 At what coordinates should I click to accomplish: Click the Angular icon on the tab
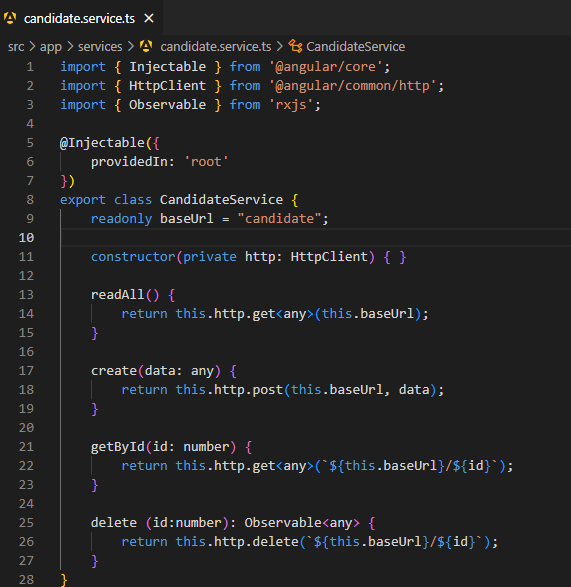click(10, 18)
